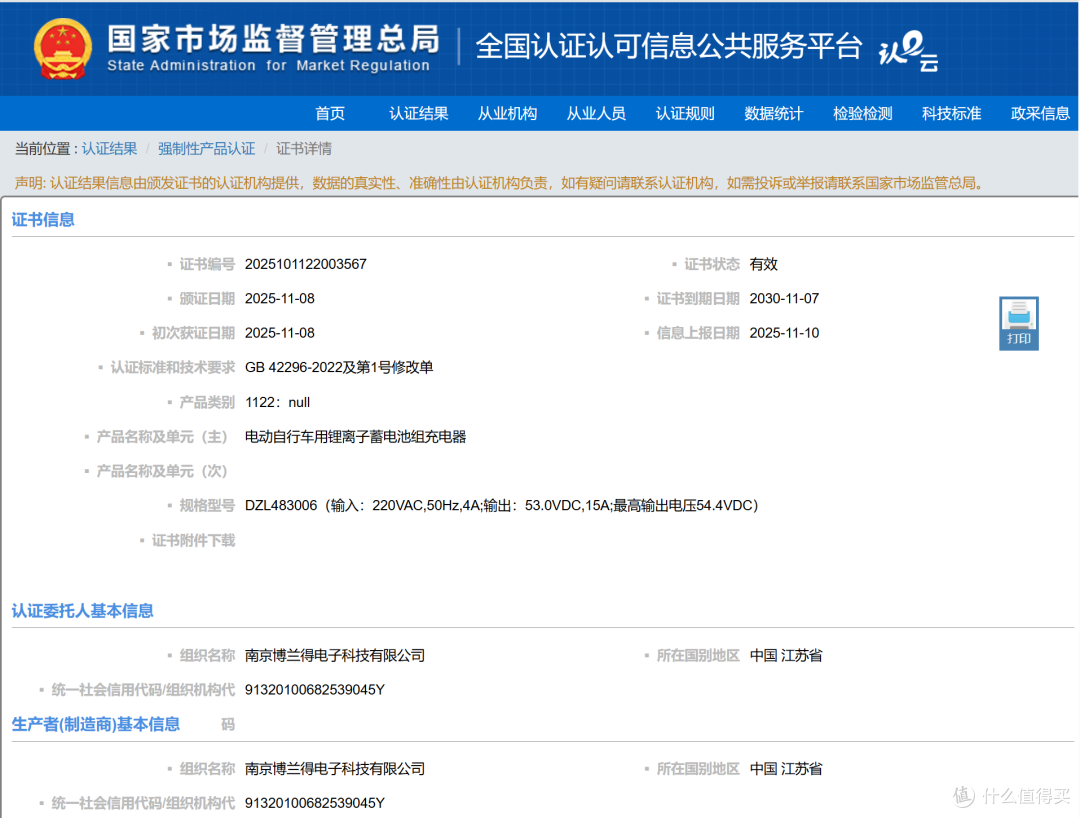Open the 政采信息 menu item
1080x818 pixels.
click(1040, 114)
